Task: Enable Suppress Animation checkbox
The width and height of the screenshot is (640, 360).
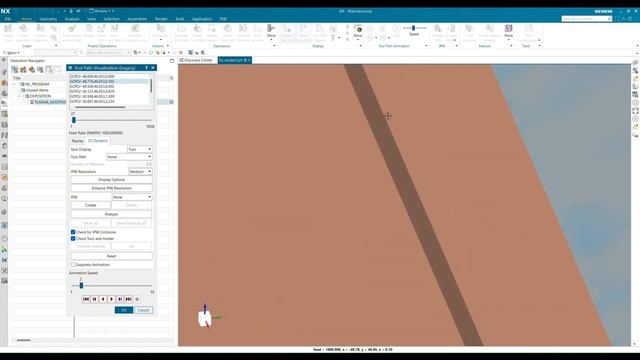Action: coord(73,264)
